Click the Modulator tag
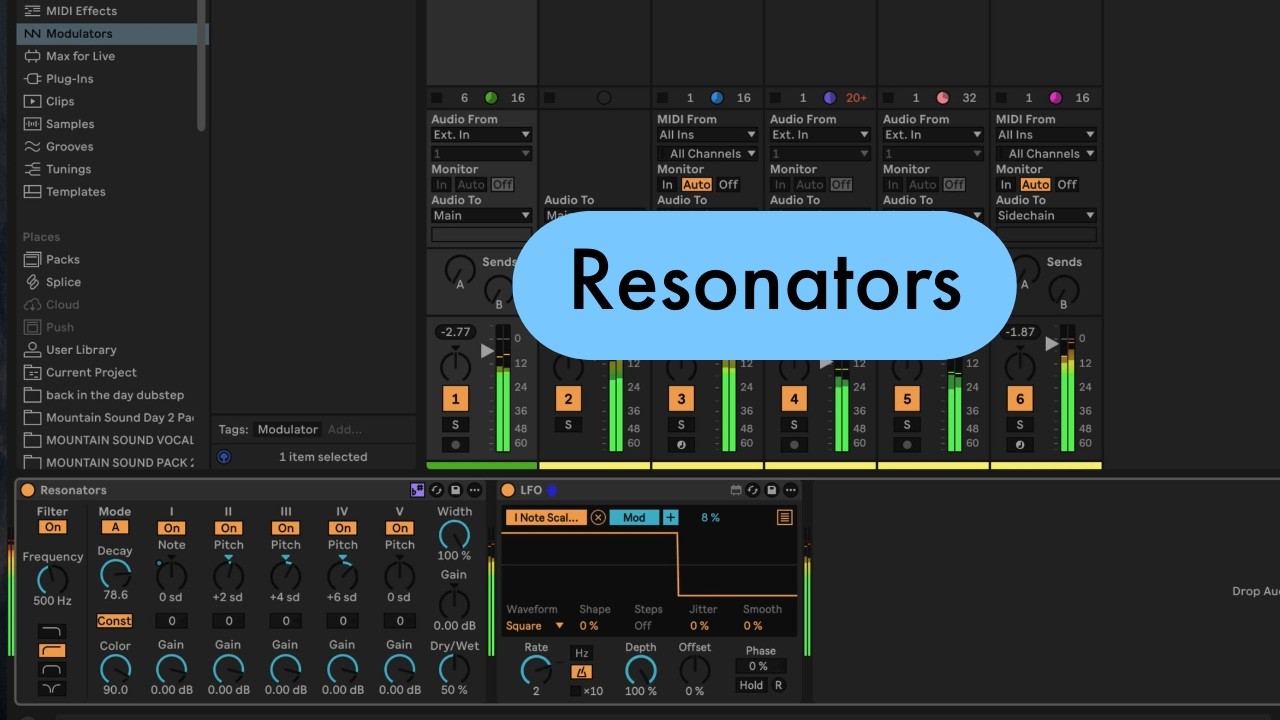Viewport: 1280px width, 720px height. click(x=288, y=429)
